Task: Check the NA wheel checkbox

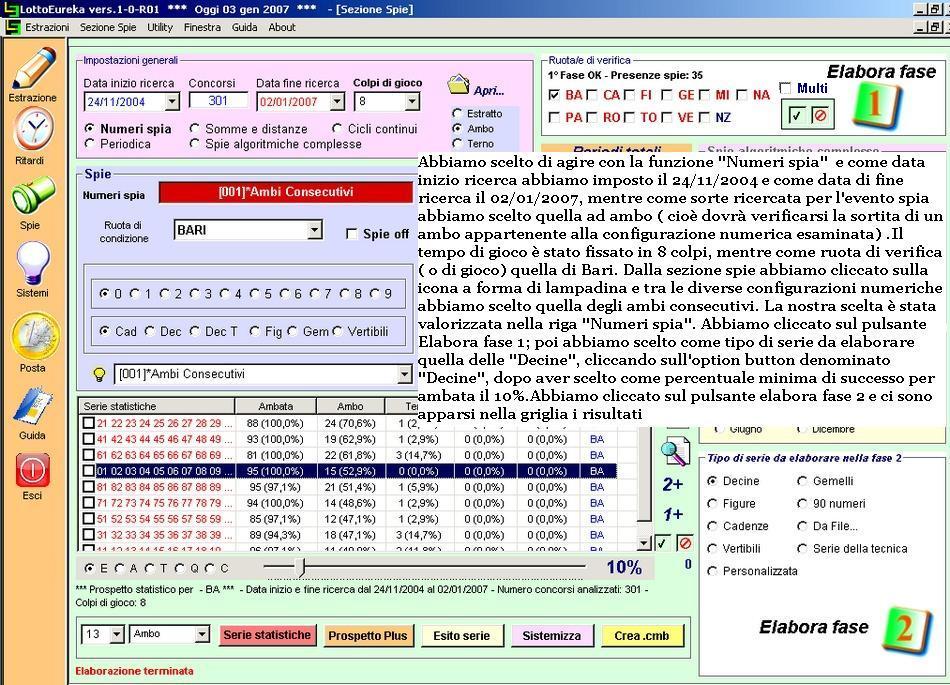Action: pyautogui.click(x=742, y=95)
